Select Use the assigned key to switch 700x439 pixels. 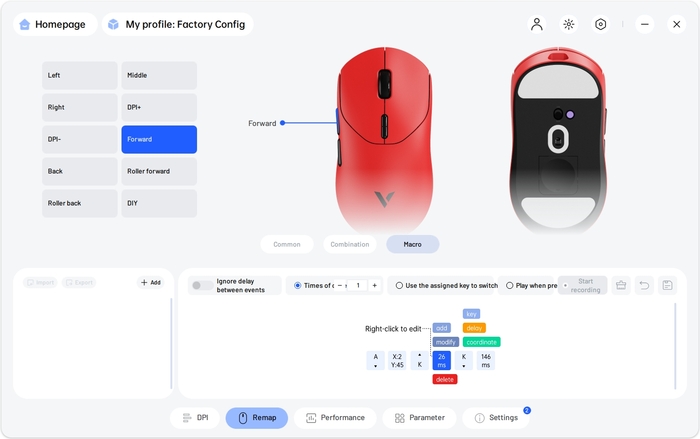[399, 285]
